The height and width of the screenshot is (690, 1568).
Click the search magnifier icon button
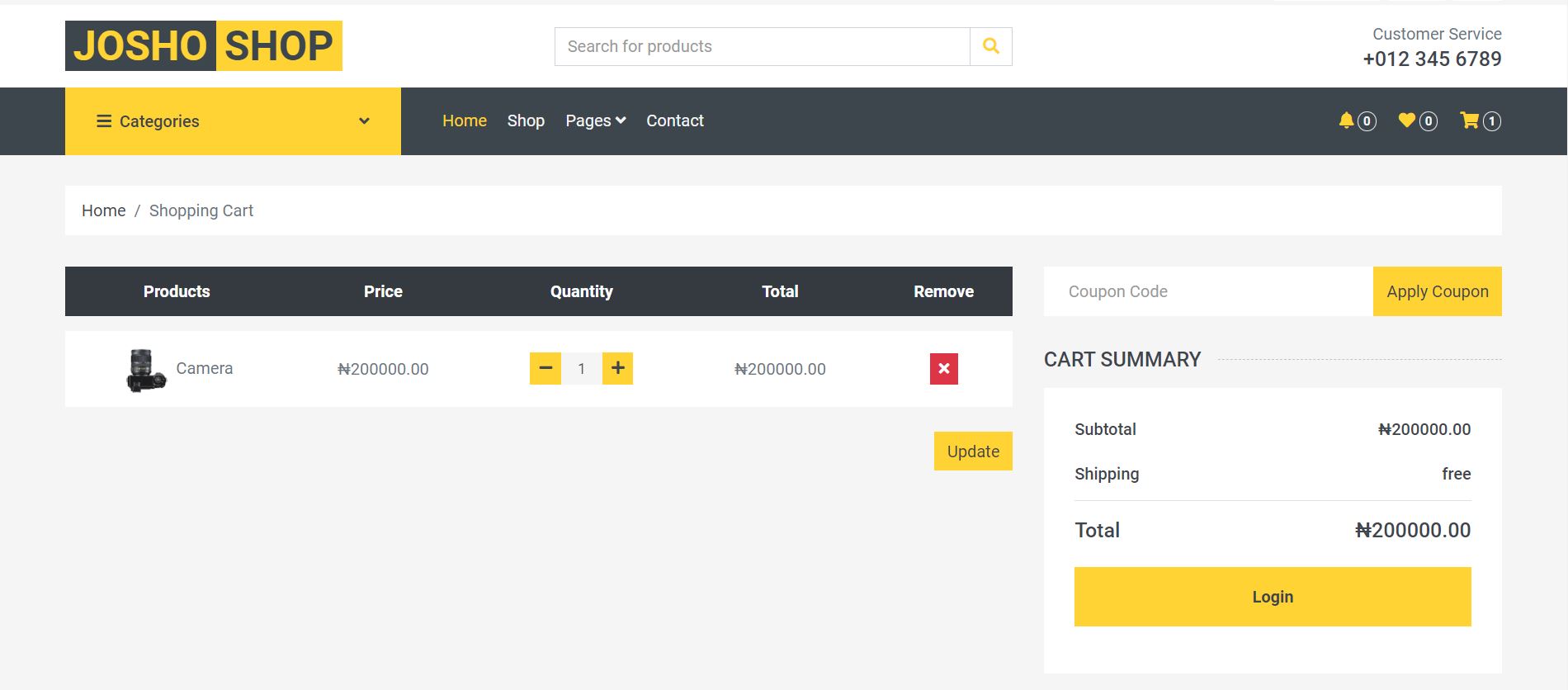coord(990,46)
